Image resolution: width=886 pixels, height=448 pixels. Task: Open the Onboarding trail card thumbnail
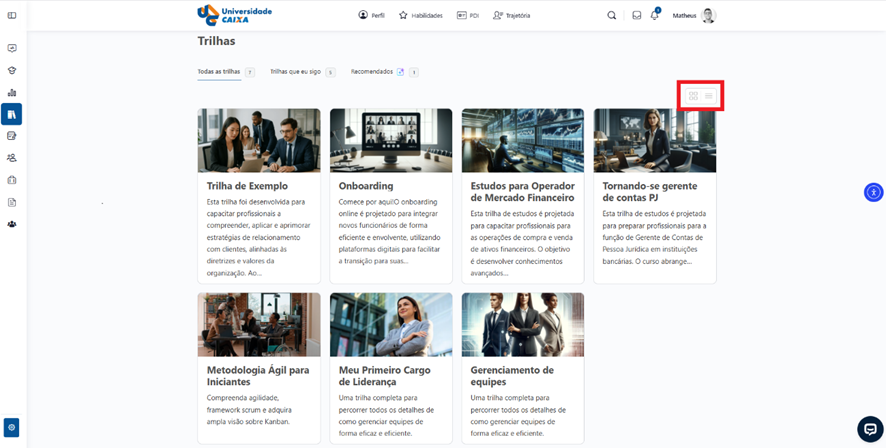(391, 141)
